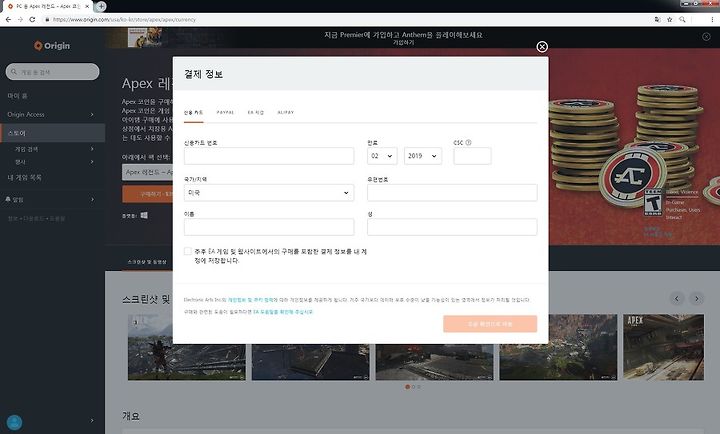Click the last name input field

click(x=452, y=227)
